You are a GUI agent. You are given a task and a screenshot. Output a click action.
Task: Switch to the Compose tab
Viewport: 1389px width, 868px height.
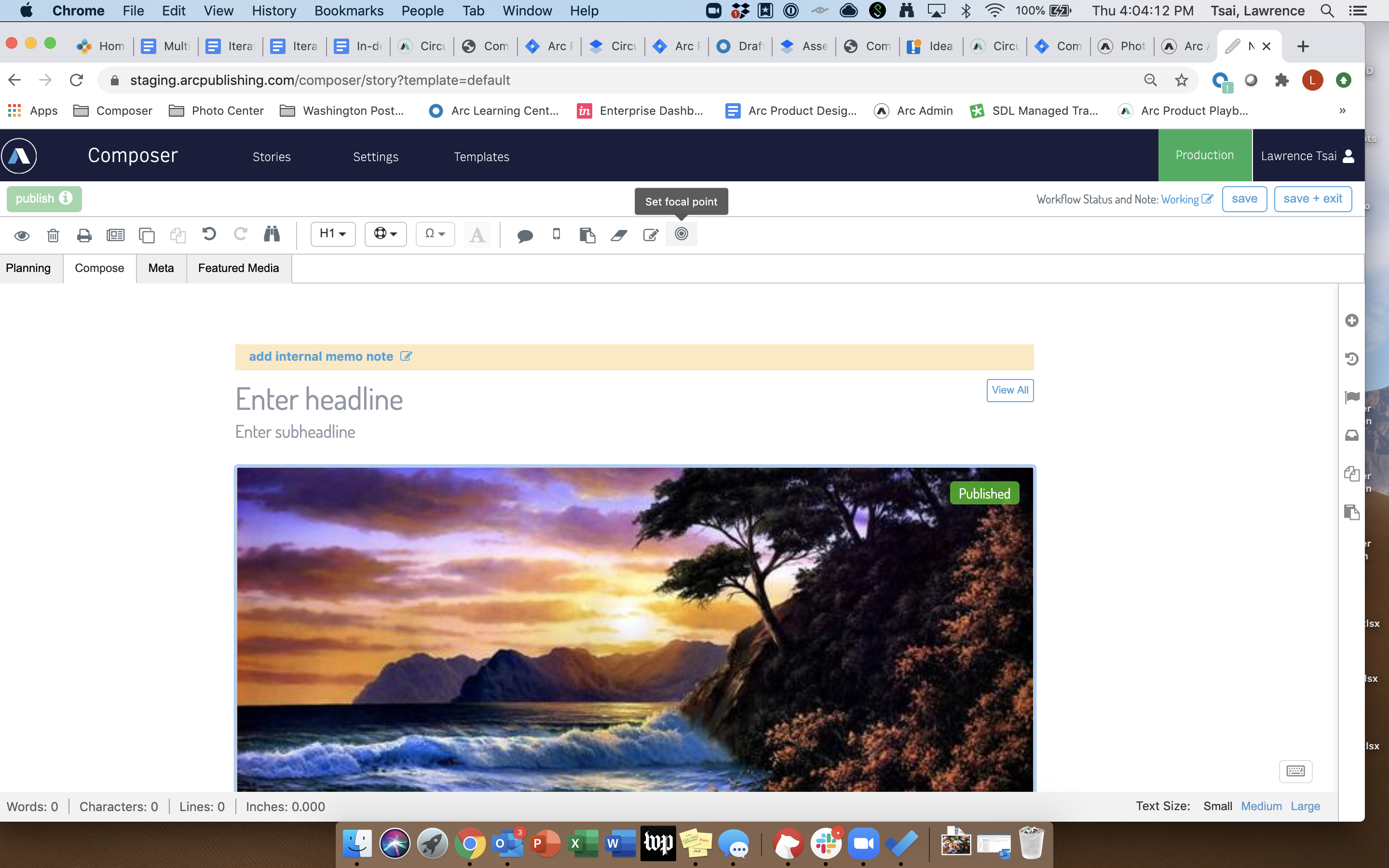[x=99, y=268]
